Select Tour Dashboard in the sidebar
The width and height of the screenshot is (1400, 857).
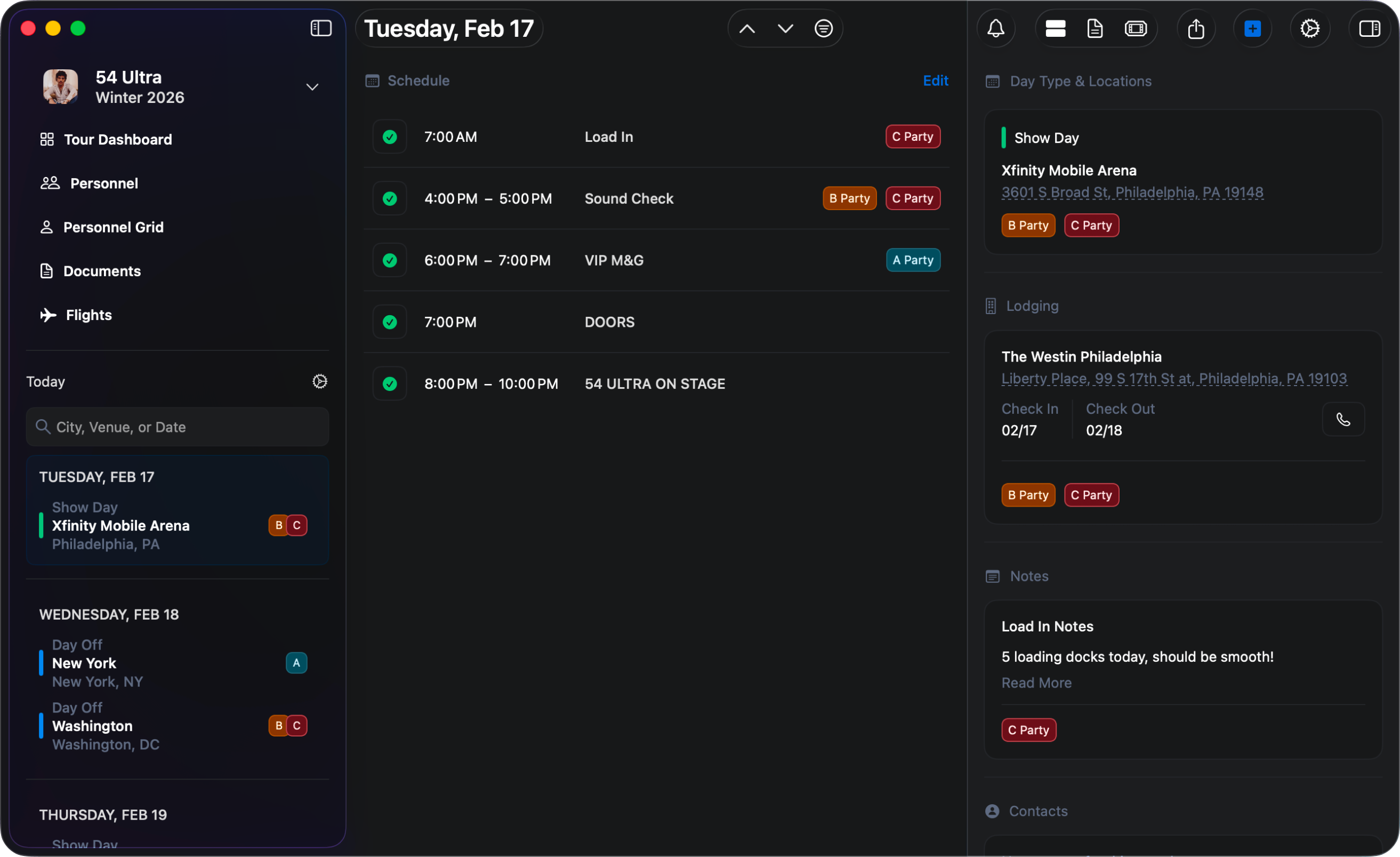(x=118, y=139)
